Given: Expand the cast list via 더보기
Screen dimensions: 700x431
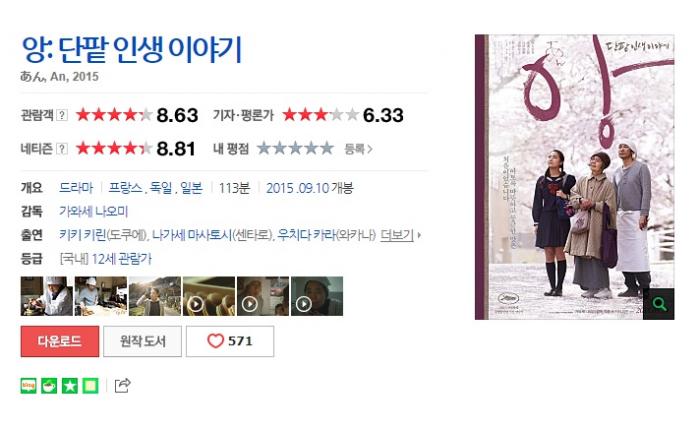Looking at the screenshot, I should [x=400, y=235].
